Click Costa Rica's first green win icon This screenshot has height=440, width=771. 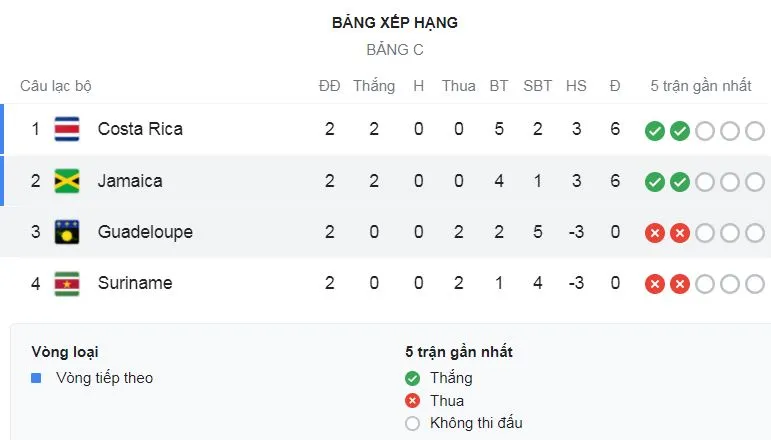[x=655, y=130]
